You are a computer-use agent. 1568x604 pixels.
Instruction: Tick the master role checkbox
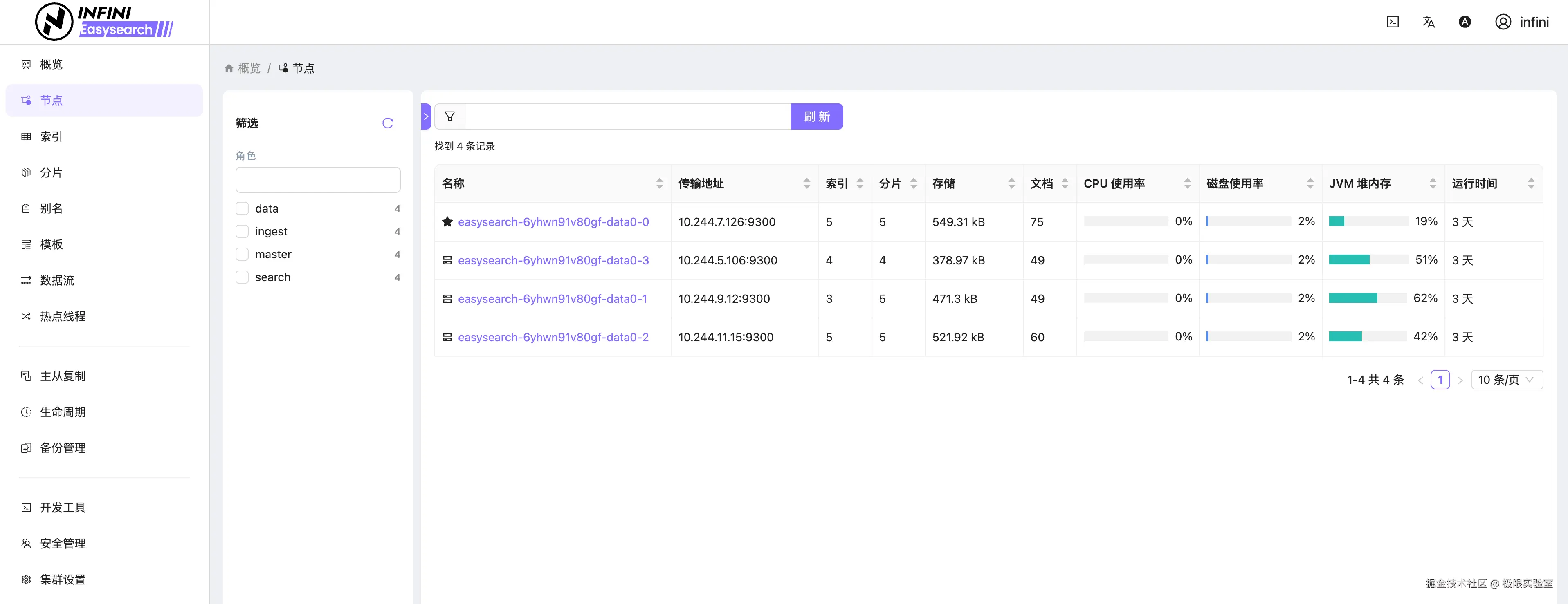tap(242, 254)
